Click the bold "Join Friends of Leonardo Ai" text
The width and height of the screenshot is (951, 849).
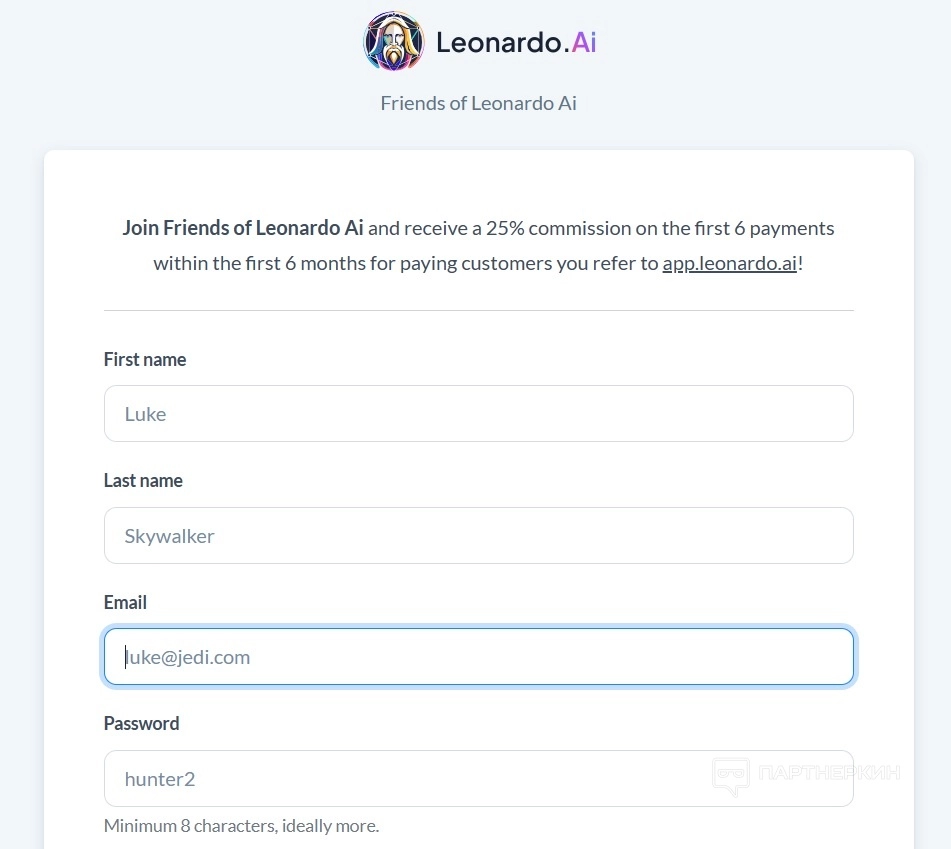click(243, 228)
